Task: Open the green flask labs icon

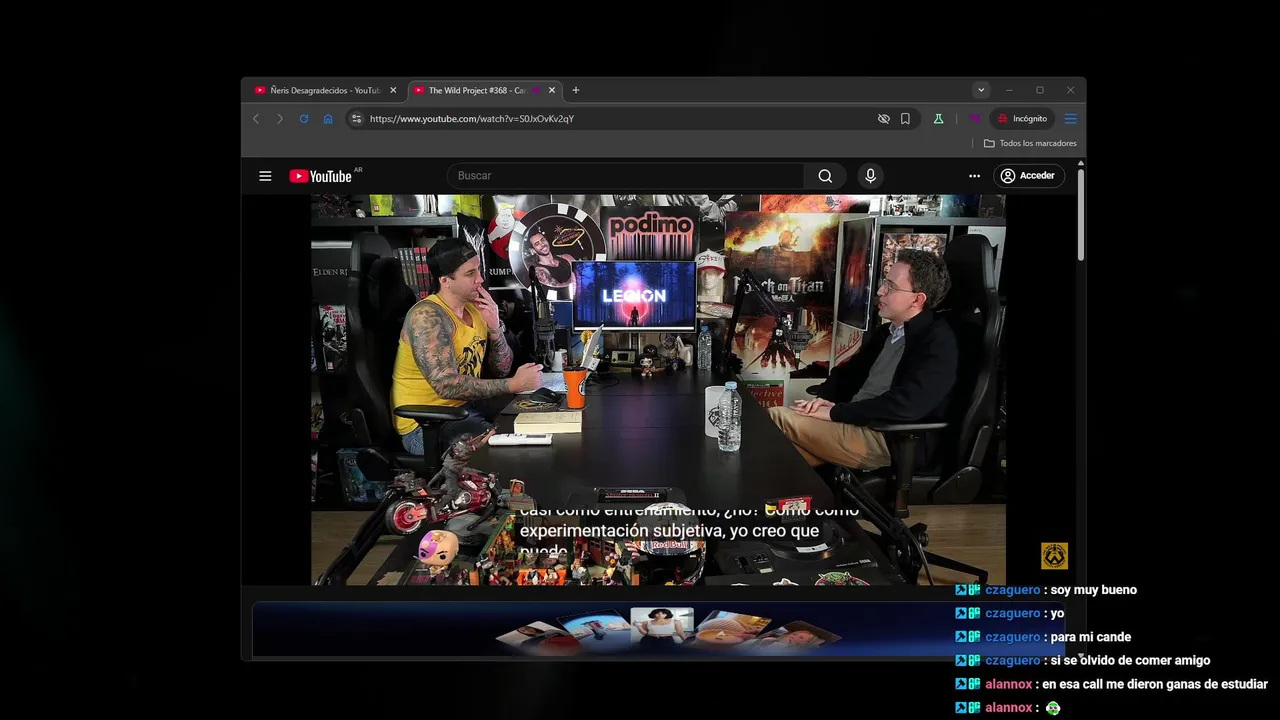Action: tap(938, 119)
